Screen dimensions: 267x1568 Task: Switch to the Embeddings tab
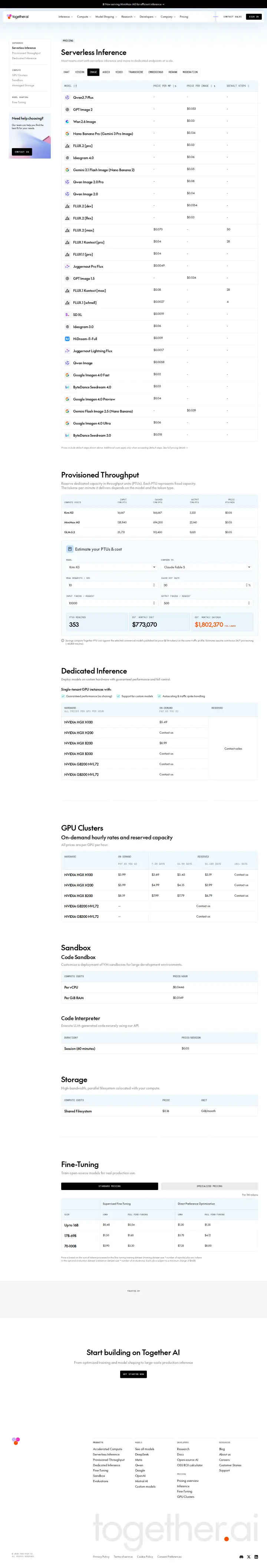[156, 72]
